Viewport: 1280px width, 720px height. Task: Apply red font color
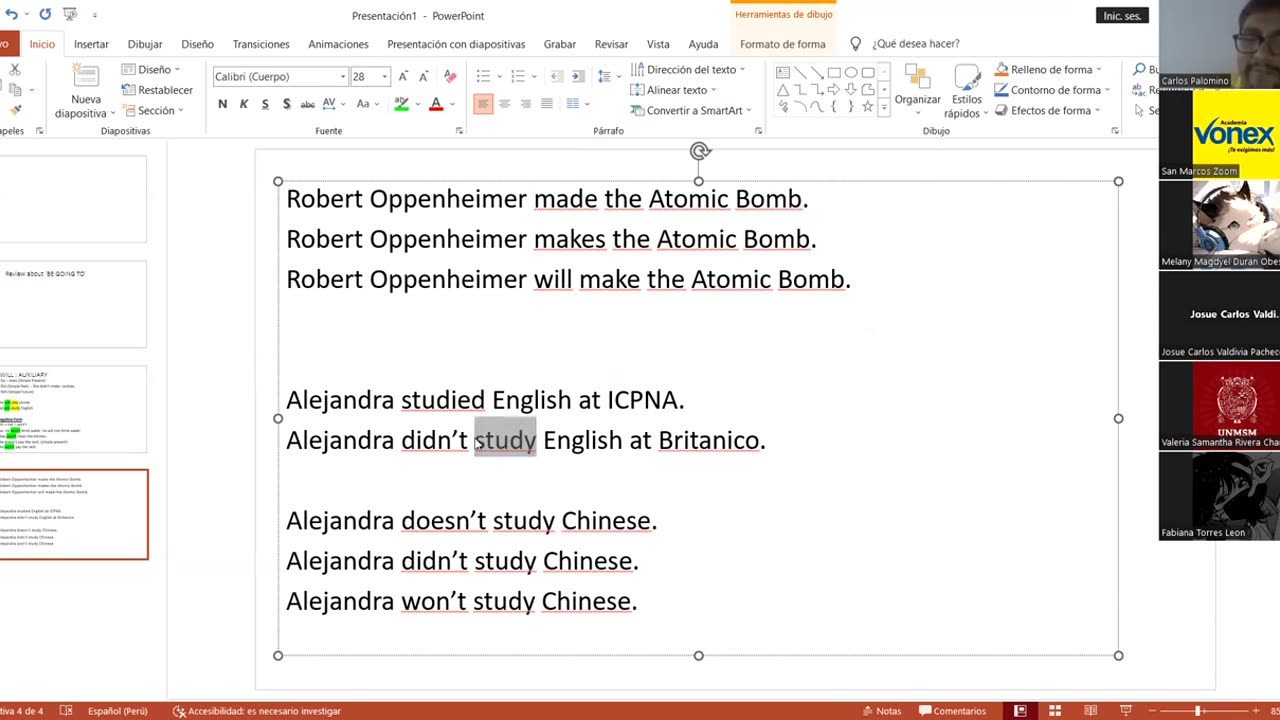(436, 104)
